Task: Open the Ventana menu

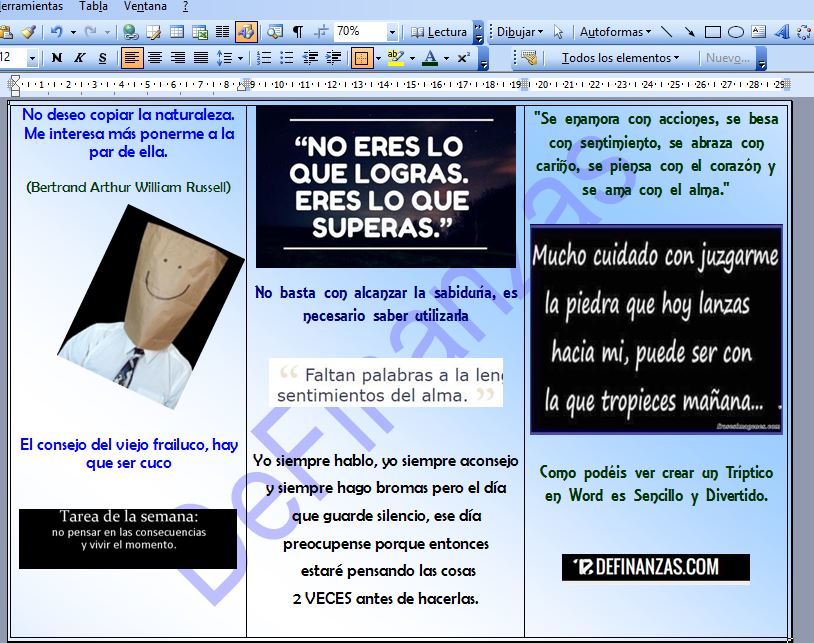Action: [x=145, y=7]
